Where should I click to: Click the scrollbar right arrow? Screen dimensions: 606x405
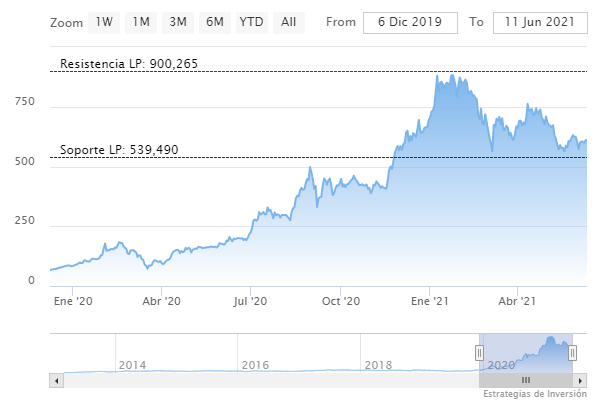[581, 380]
